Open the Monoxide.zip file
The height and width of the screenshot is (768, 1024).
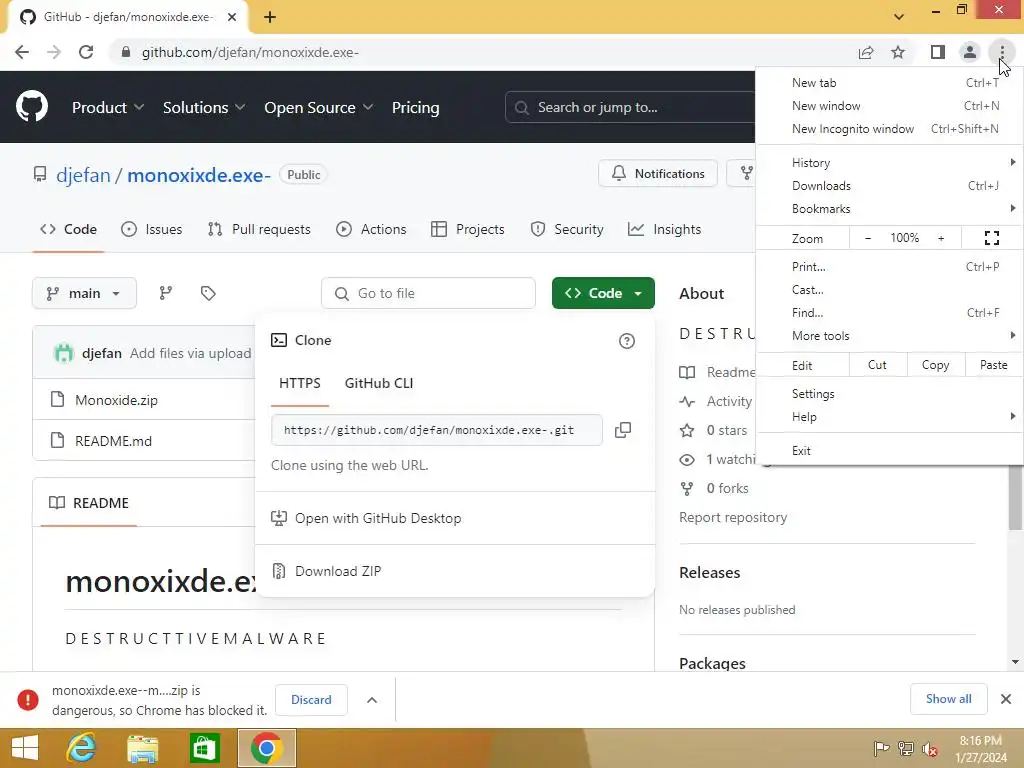(116, 400)
